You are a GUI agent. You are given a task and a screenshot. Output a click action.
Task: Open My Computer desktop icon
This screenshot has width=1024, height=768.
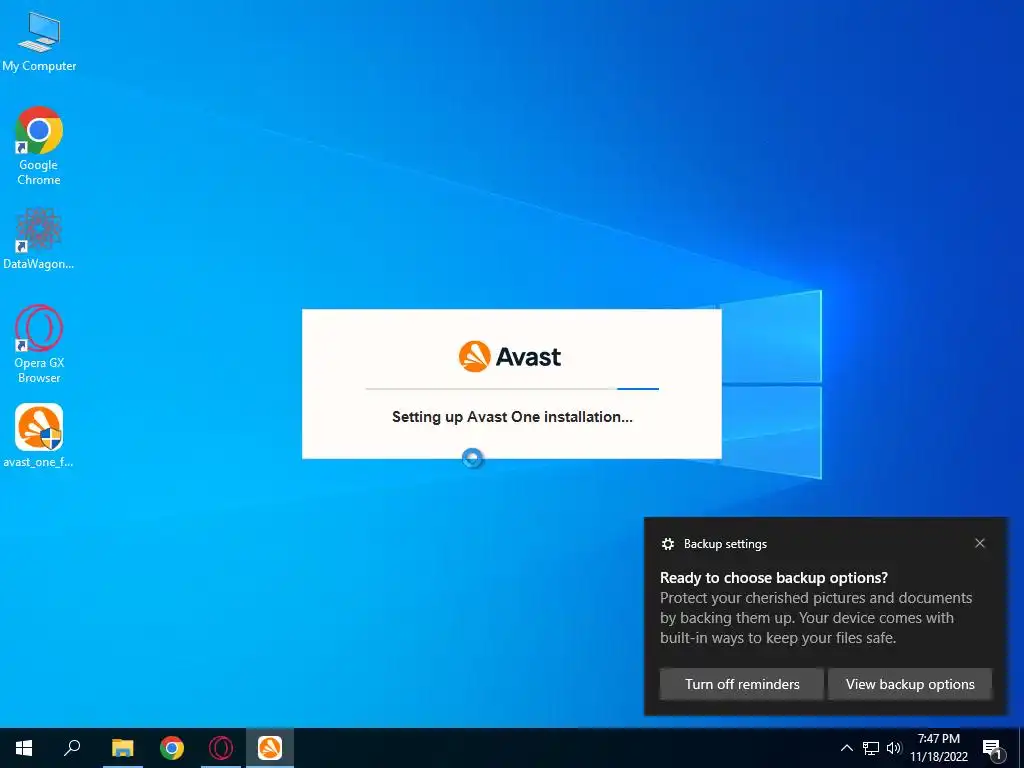[39, 41]
